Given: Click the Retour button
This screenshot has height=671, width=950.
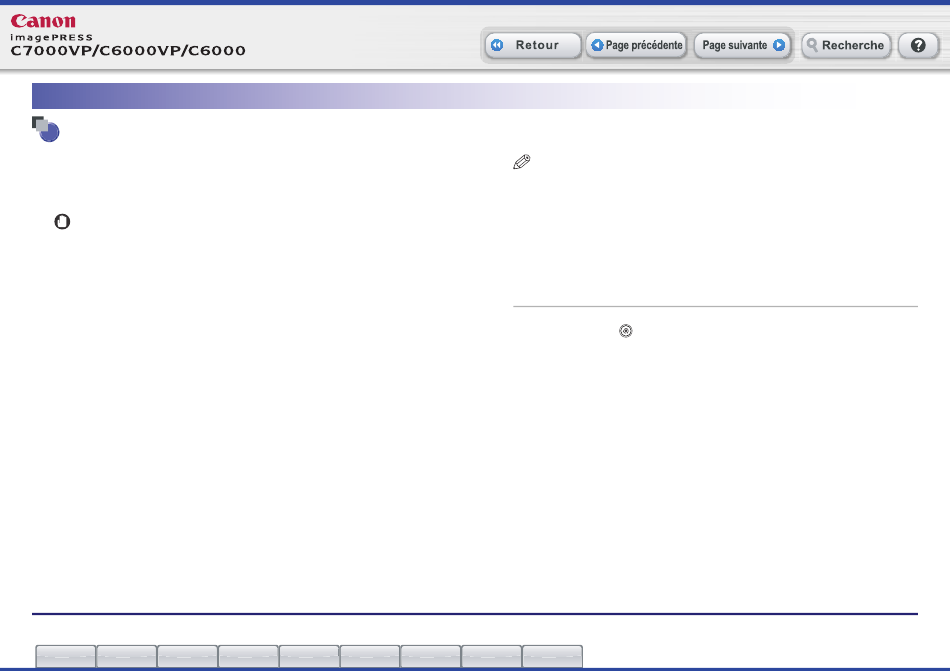Looking at the screenshot, I should [x=533, y=45].
